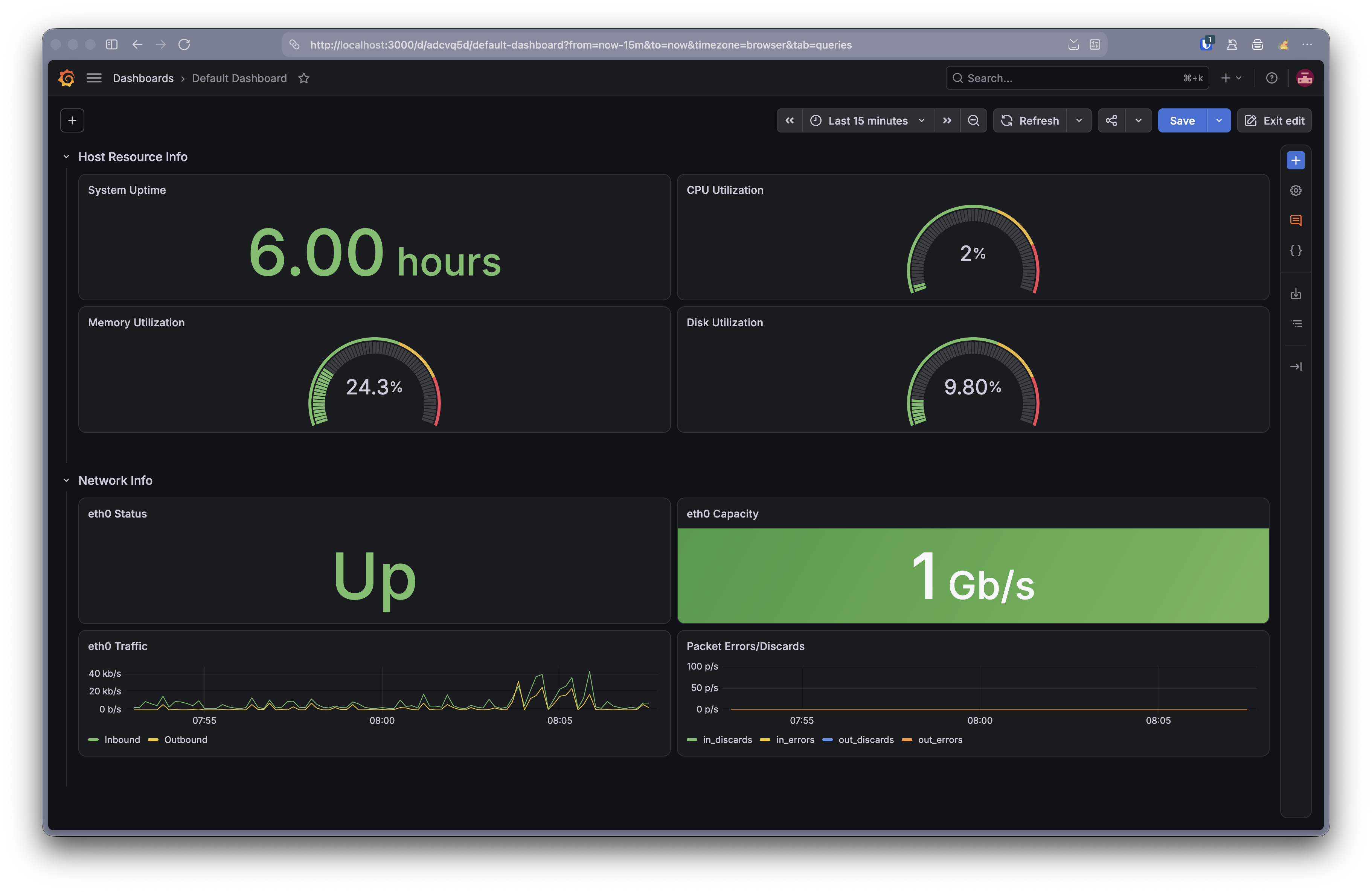Go to Dashboards breadcrumb
Viewport: 1372px width, 892px height.
point(143,78)
